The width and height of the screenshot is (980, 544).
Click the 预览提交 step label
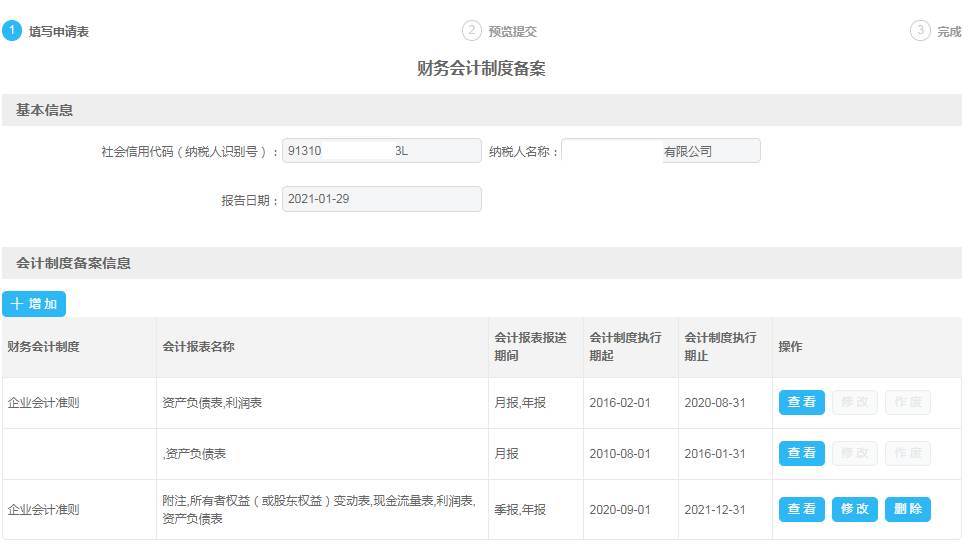tap(512, 31)
